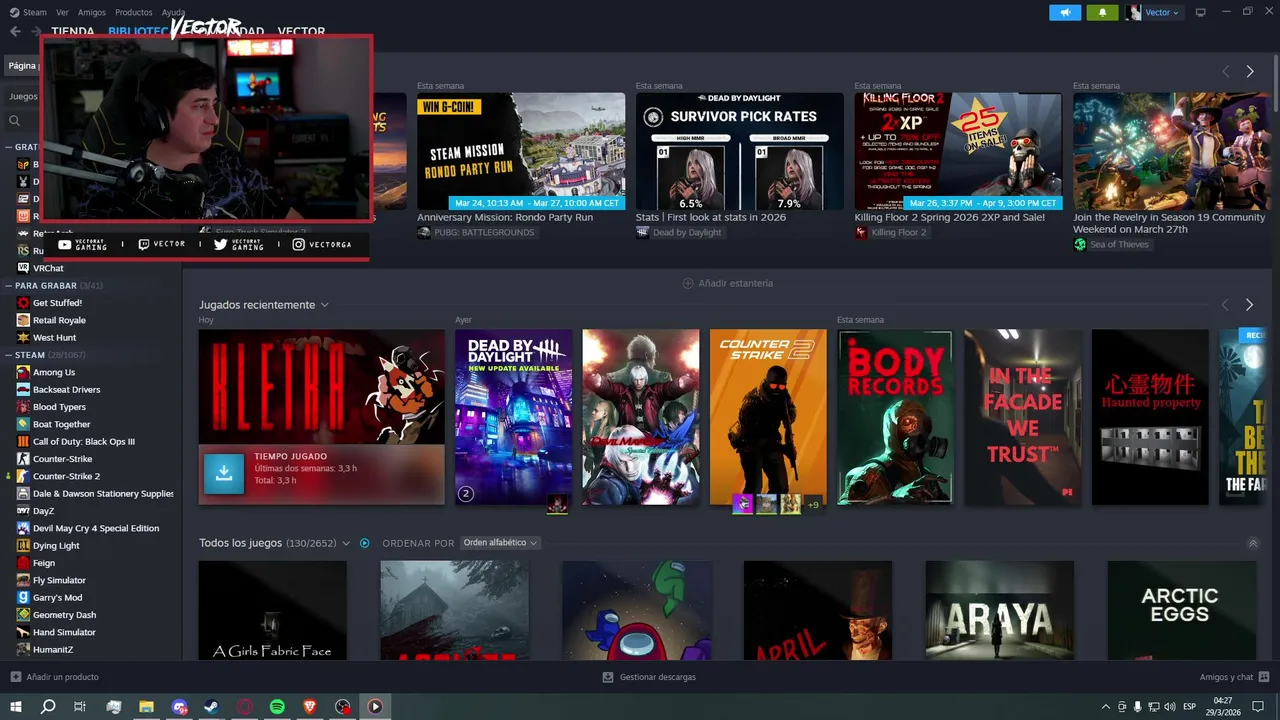Open Dead by Daylight recent game cover
Image resolution: width=1280 pixels, height=720 pixels.
pyautogui.click(x=514, y=417)
